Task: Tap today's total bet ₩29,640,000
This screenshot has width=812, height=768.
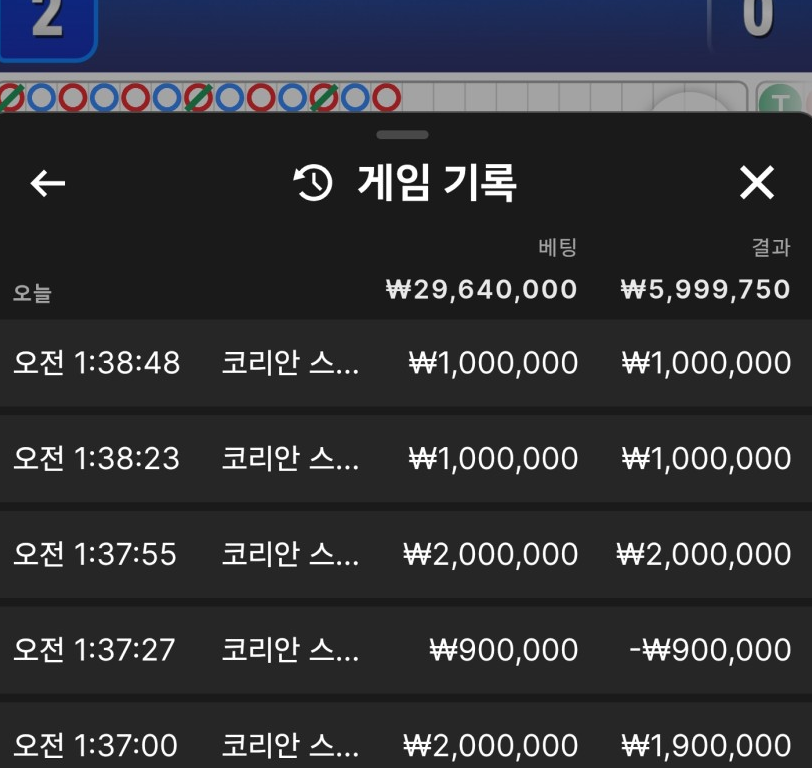Action: pyautogui.click(x=481, y=289)
